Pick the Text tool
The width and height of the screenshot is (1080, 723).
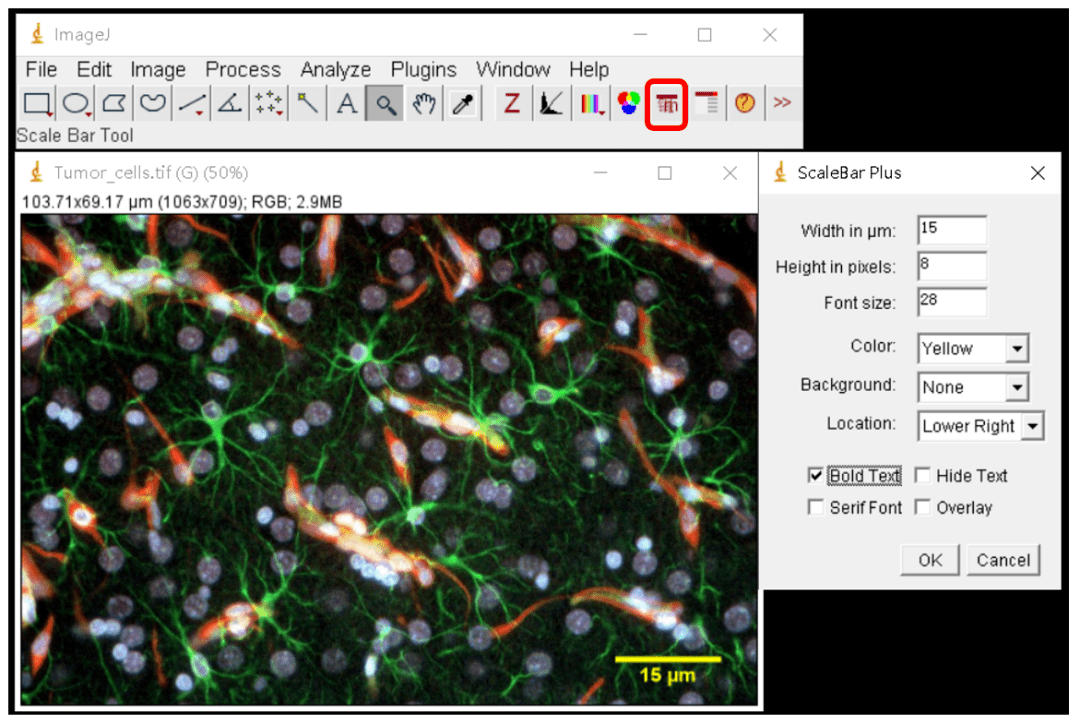345,103
